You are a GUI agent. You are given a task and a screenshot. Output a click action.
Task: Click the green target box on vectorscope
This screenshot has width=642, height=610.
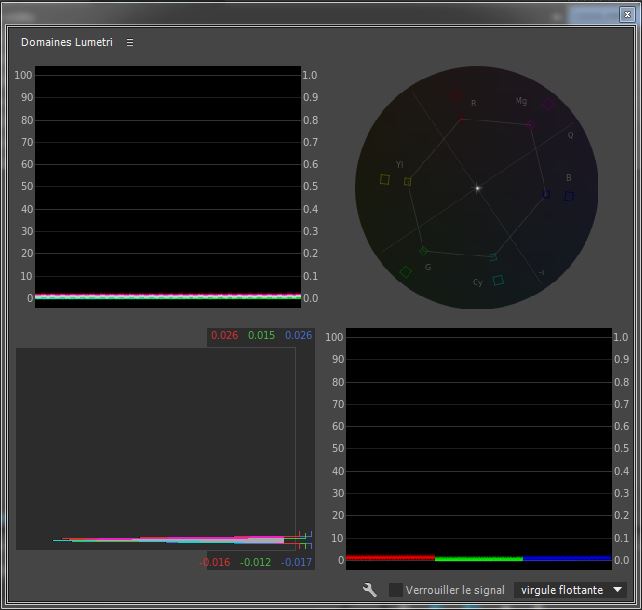[405, 272]
